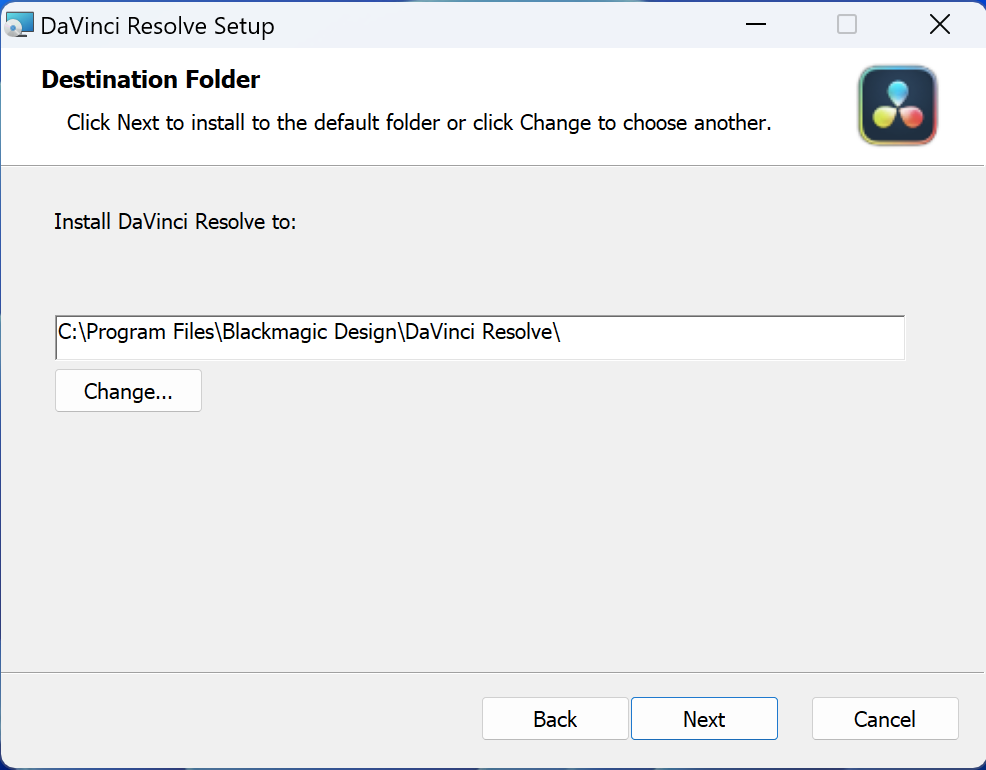Viewport: 986px width, 770px height.
Task: Minimize the DaVinci Resolve Setup window
Action: pos(753,25)
